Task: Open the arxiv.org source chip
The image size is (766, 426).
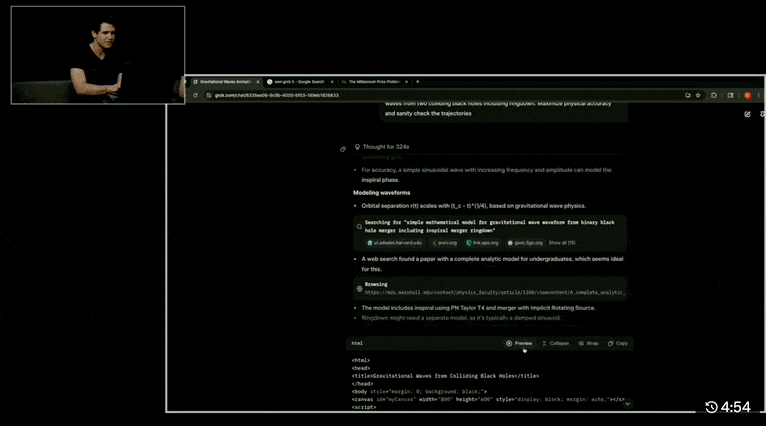Action: tap(446, 242)
